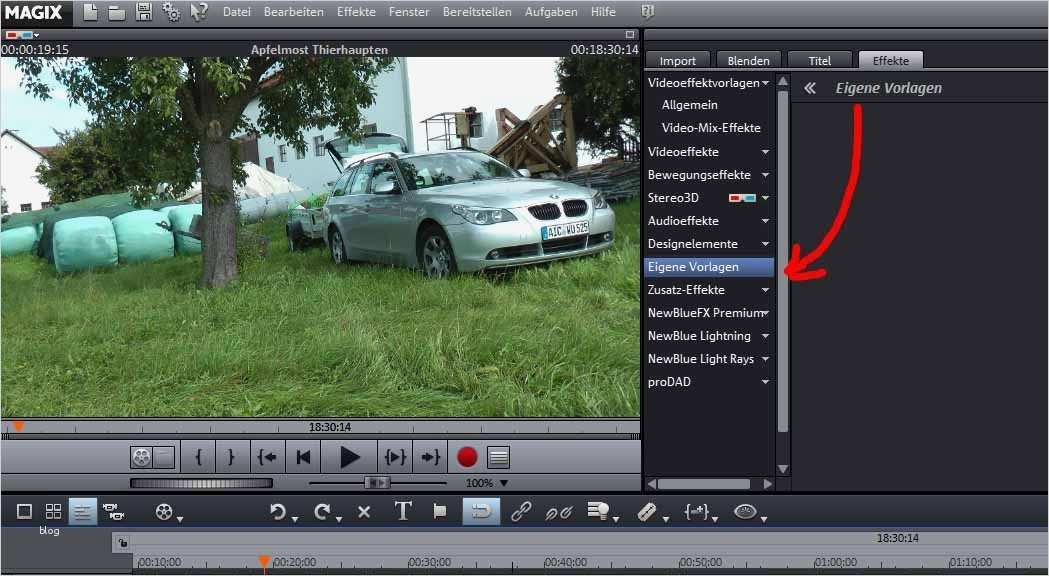The height and width of the screenshot is (576, 1049).
Task: Switch to the Import tab
Action: [677, 60]
